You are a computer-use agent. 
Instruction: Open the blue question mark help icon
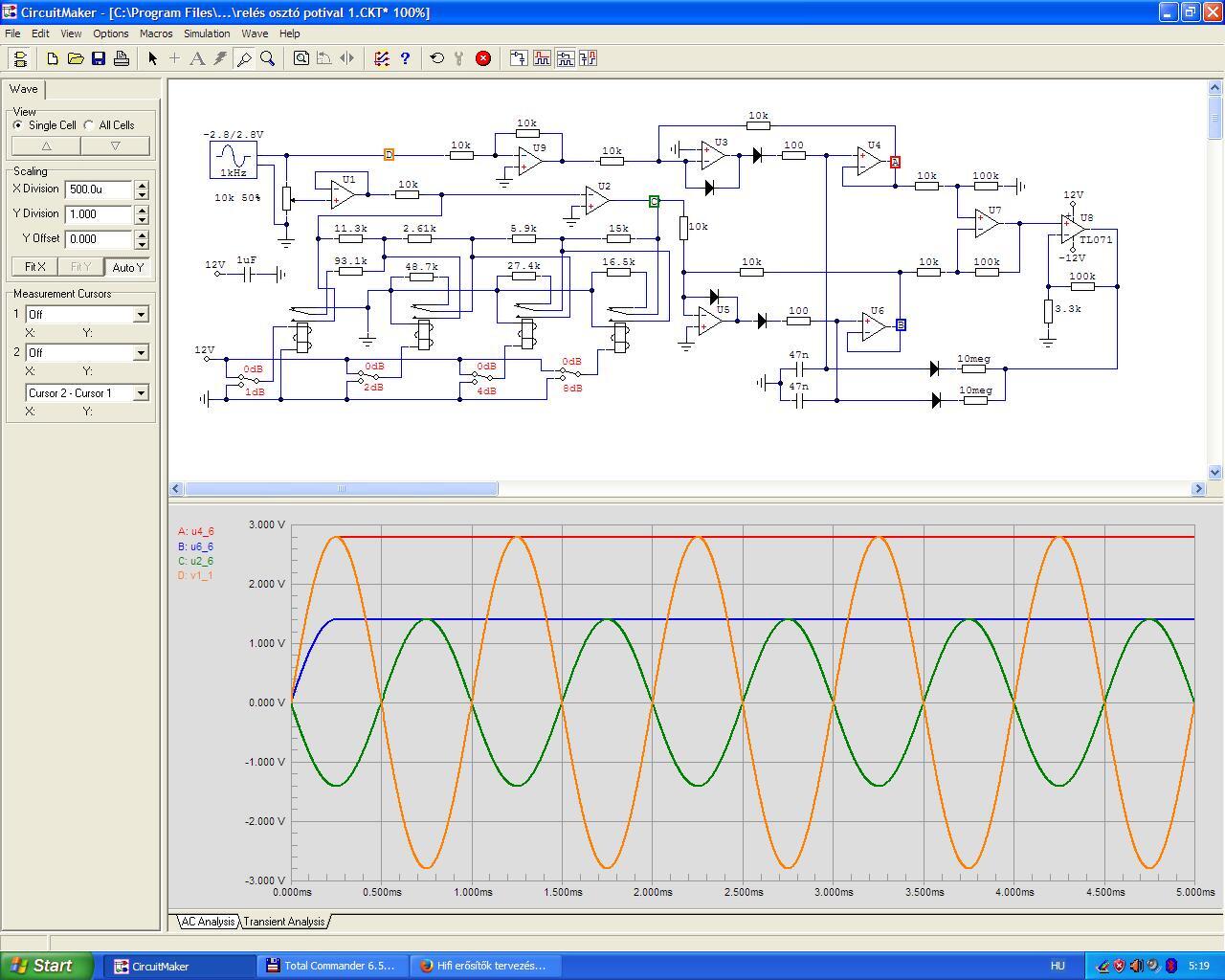(x=405, y=58)
